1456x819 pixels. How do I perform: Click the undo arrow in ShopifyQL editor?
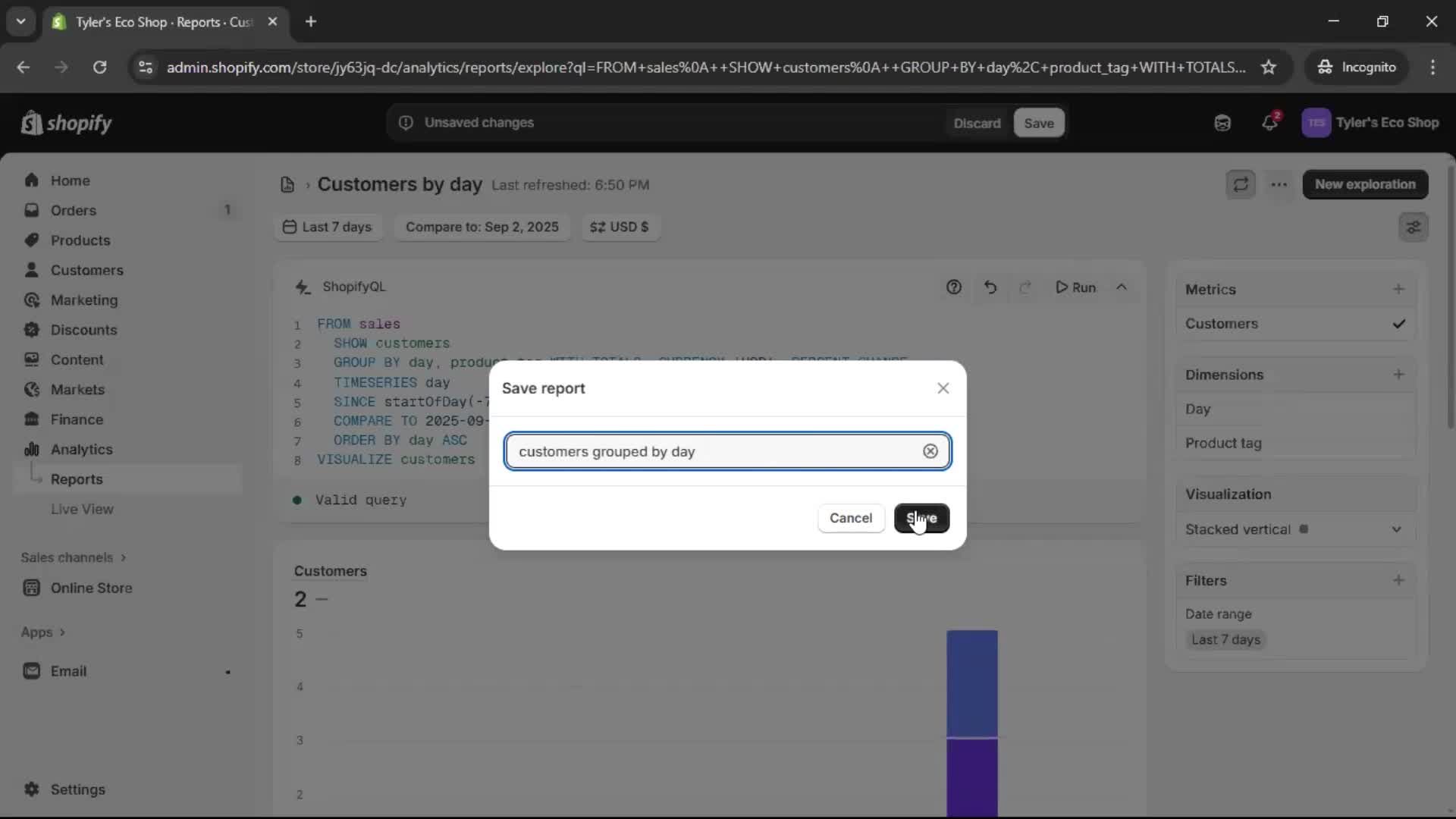point(990,287)
